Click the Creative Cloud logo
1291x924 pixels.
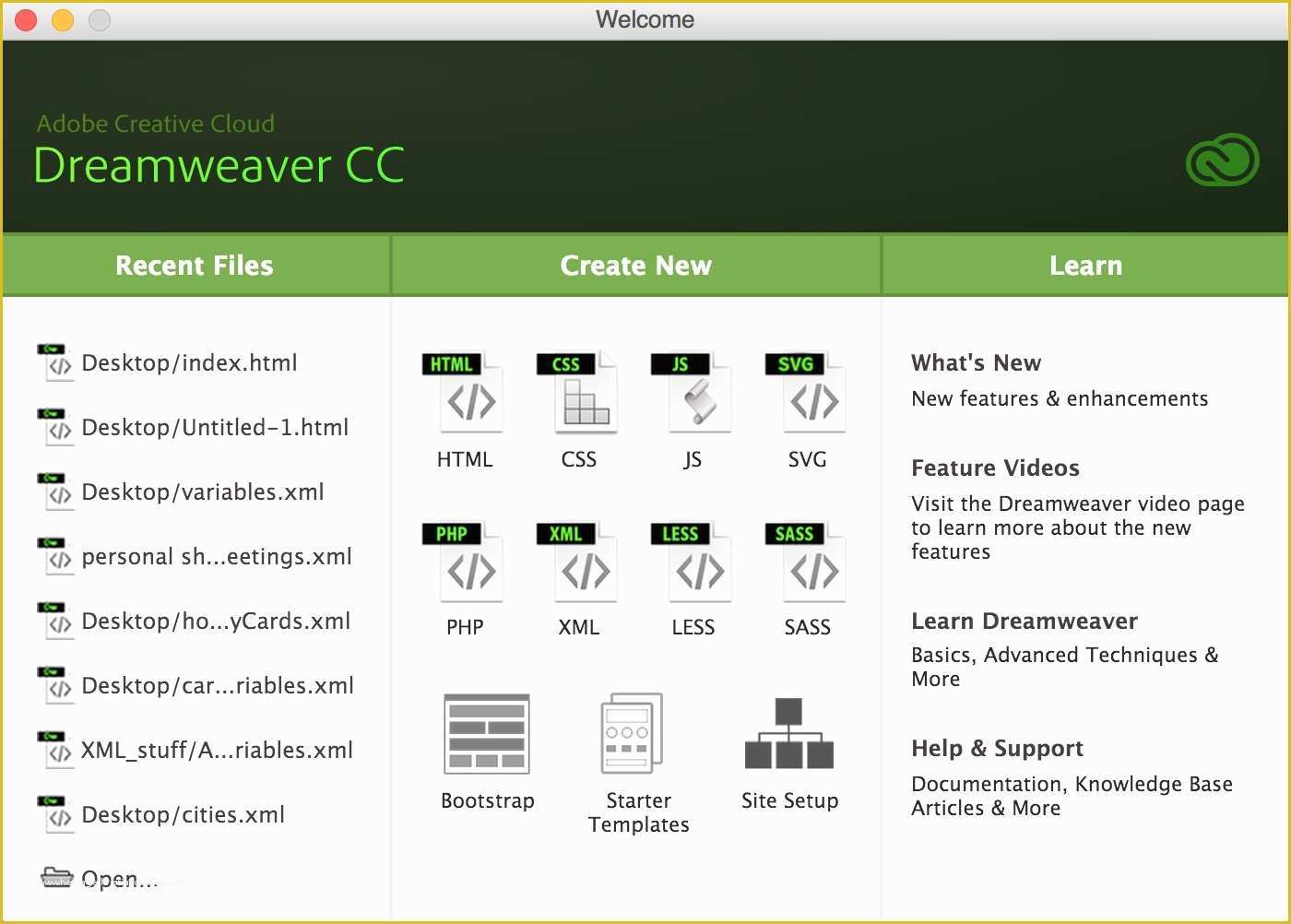[1223, 160]
